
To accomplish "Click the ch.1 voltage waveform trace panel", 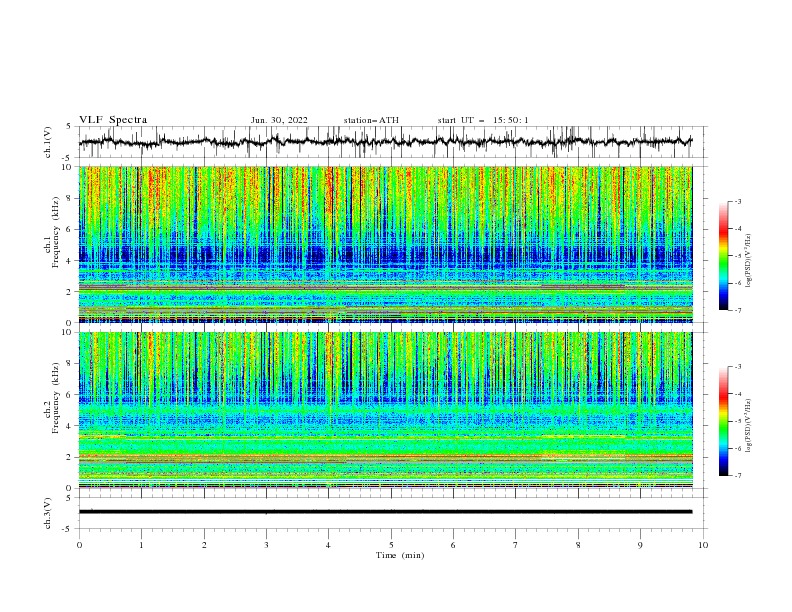I will click(393, 142).
